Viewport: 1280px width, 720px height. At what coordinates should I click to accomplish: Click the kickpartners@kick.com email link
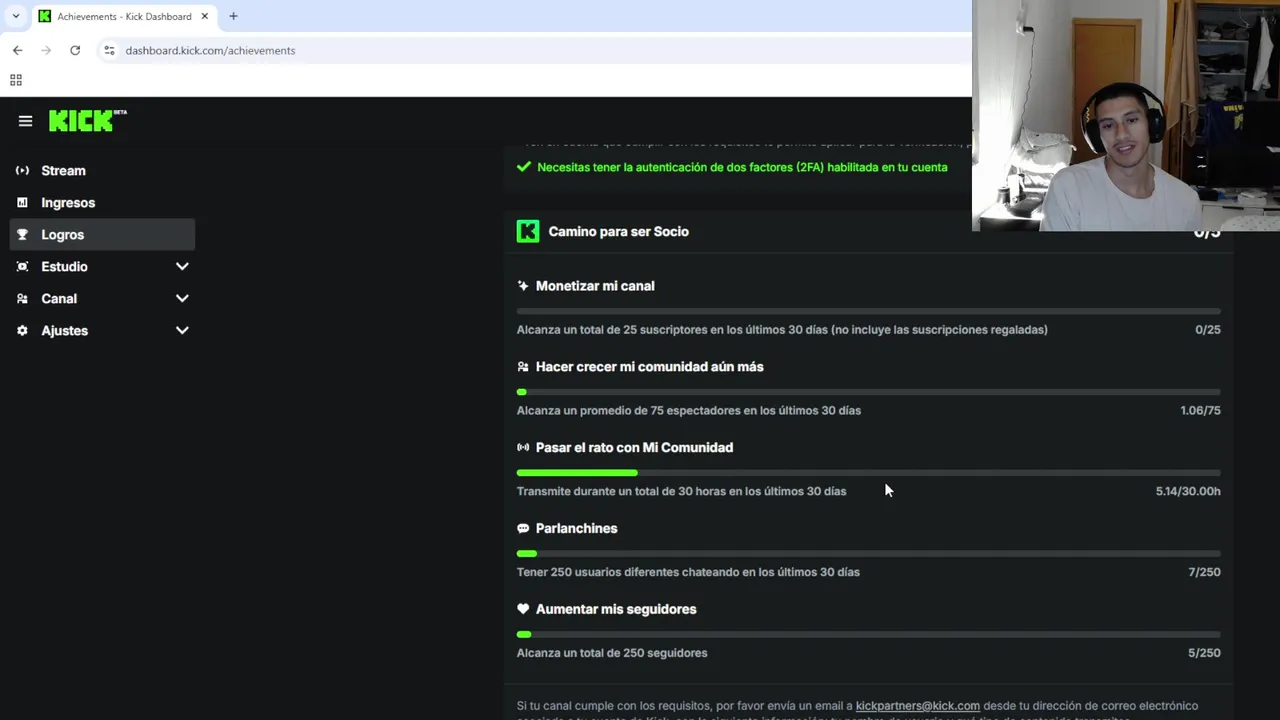917,706
